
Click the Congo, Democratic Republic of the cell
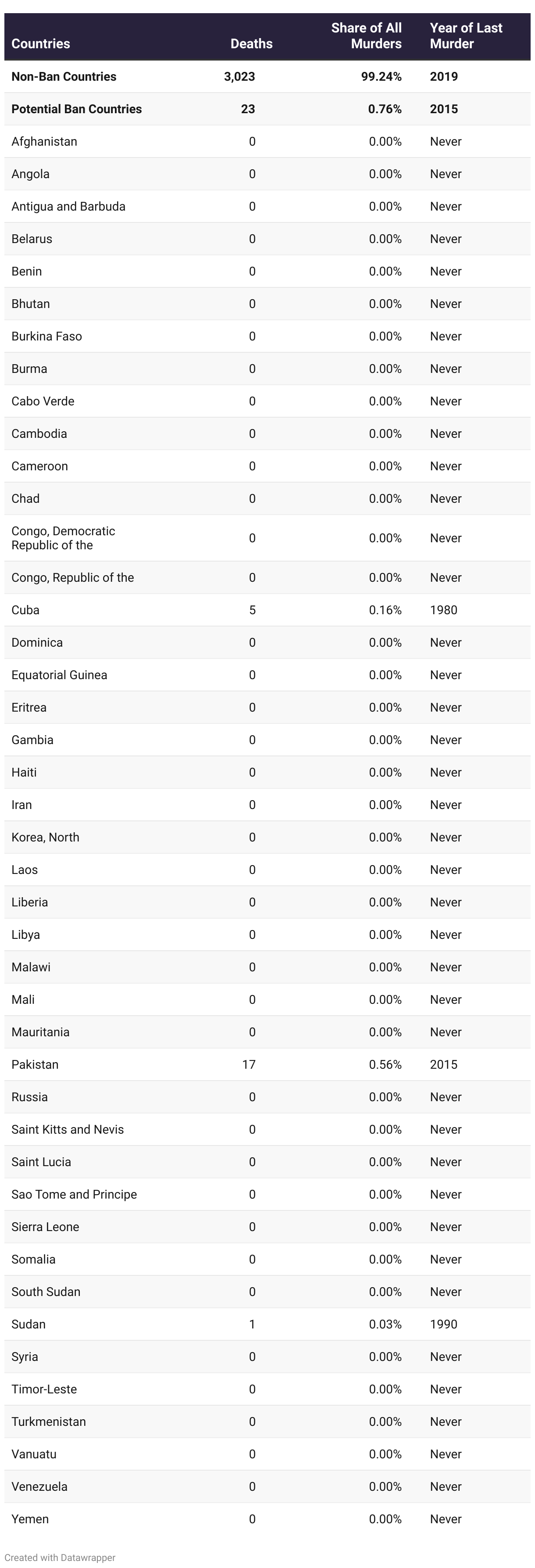click(63, 538)
